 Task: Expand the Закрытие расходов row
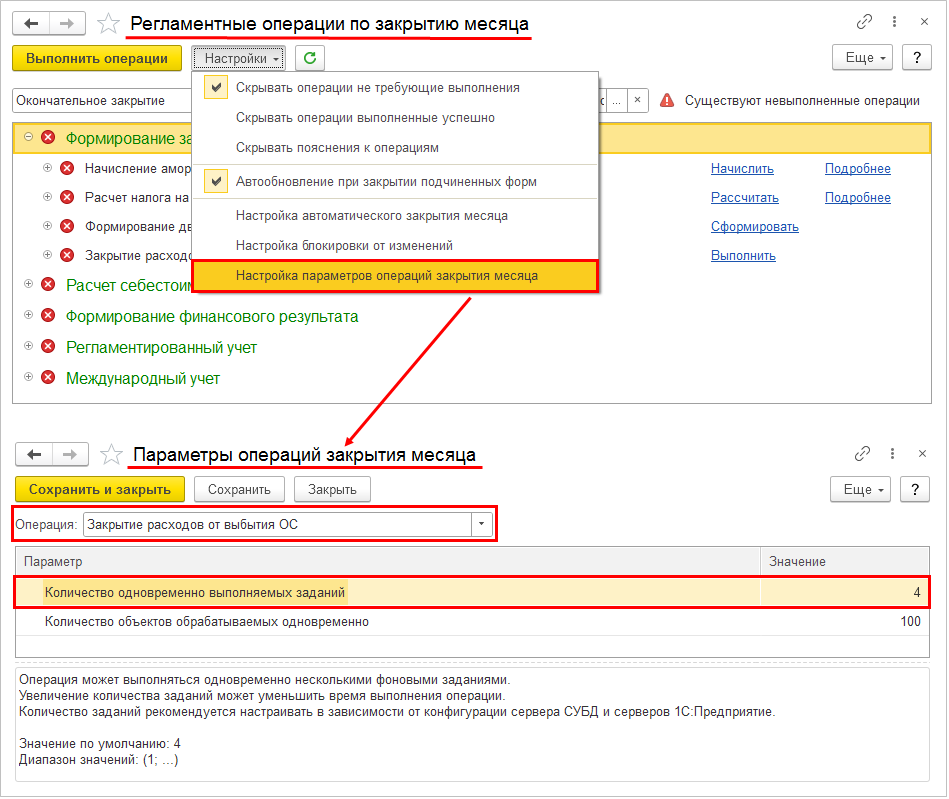tap(48, 255)
